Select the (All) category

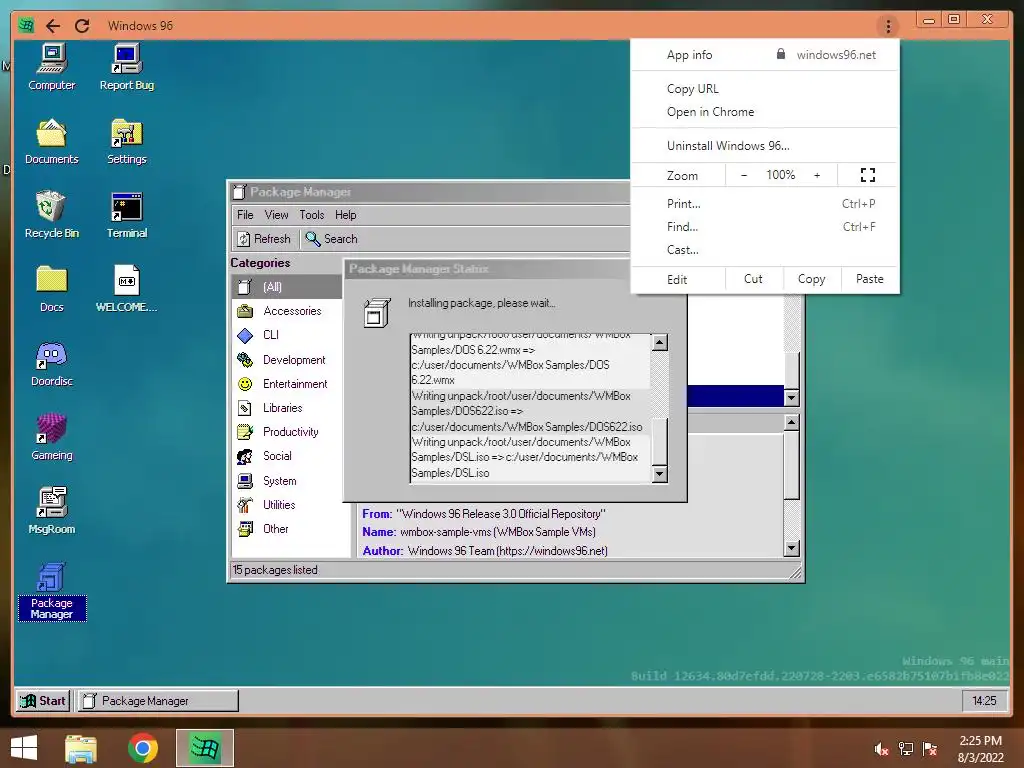pos(286,287)
